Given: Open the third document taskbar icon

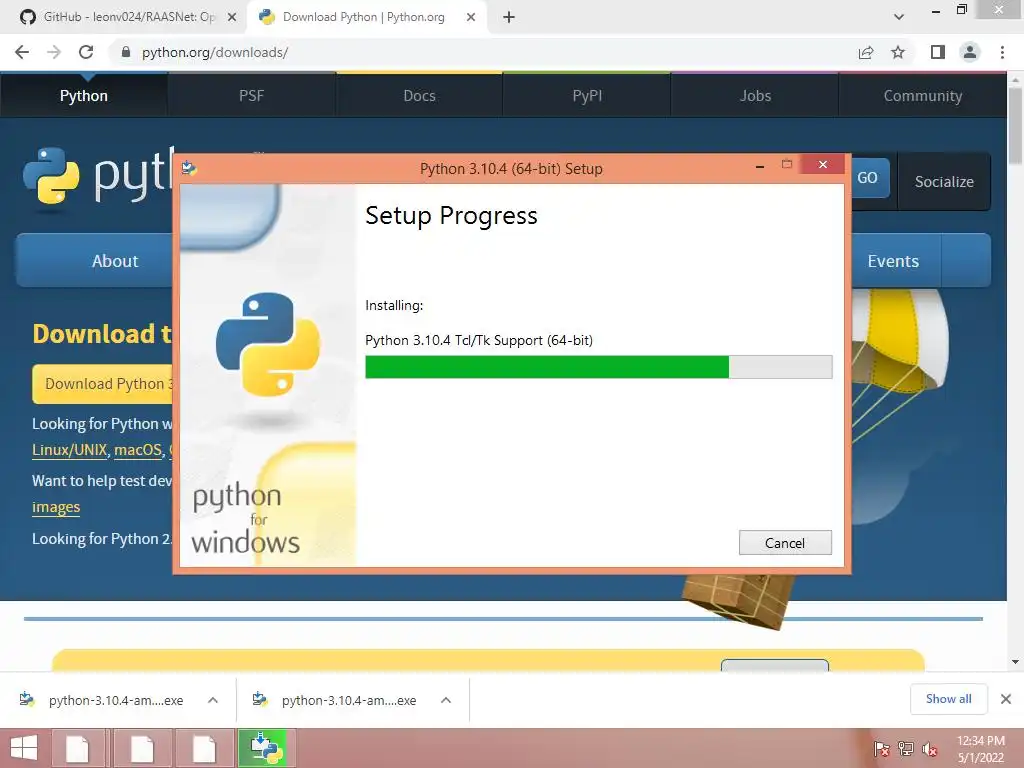Looking at the screenshot, I should click(204, 748).
